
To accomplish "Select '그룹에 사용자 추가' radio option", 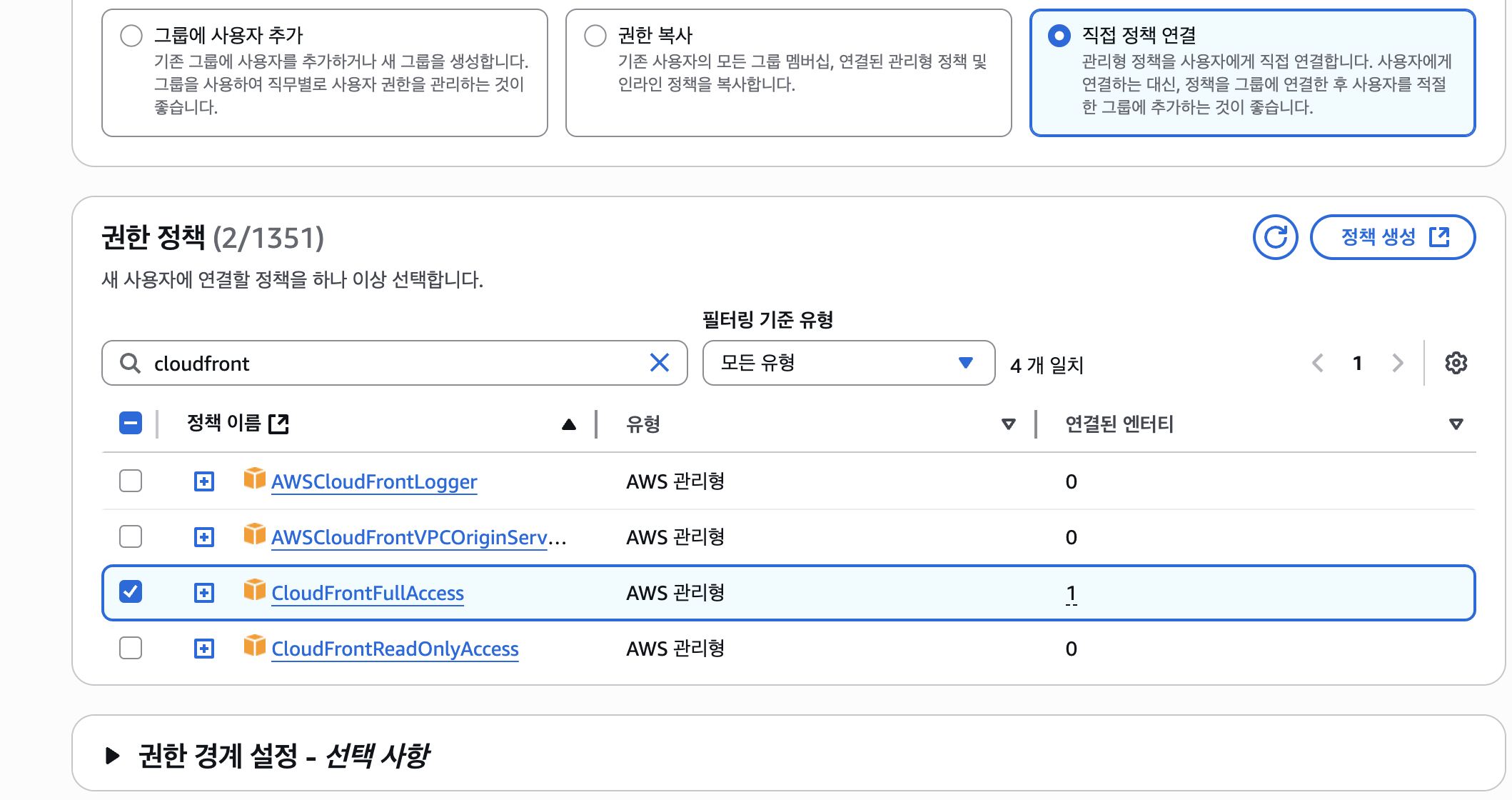I will point(131,36).
